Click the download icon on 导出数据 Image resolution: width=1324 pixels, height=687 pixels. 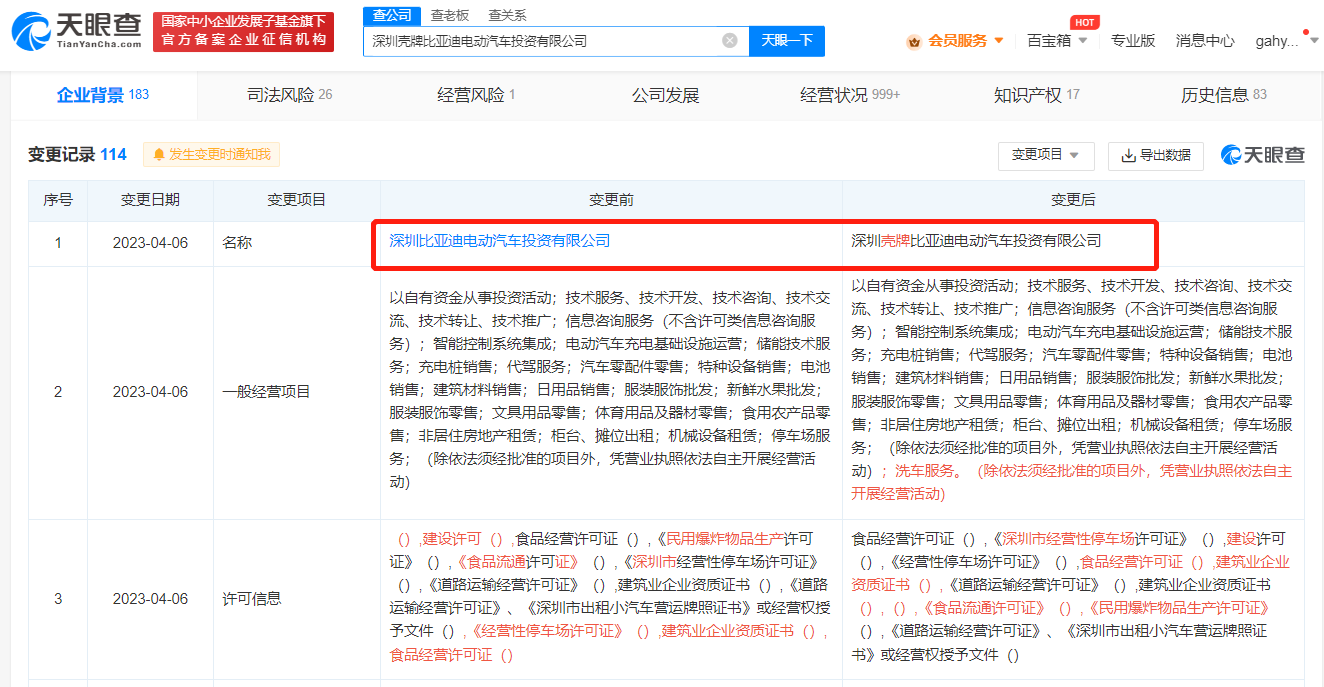pyautogui.click(x=1128, y=155)
